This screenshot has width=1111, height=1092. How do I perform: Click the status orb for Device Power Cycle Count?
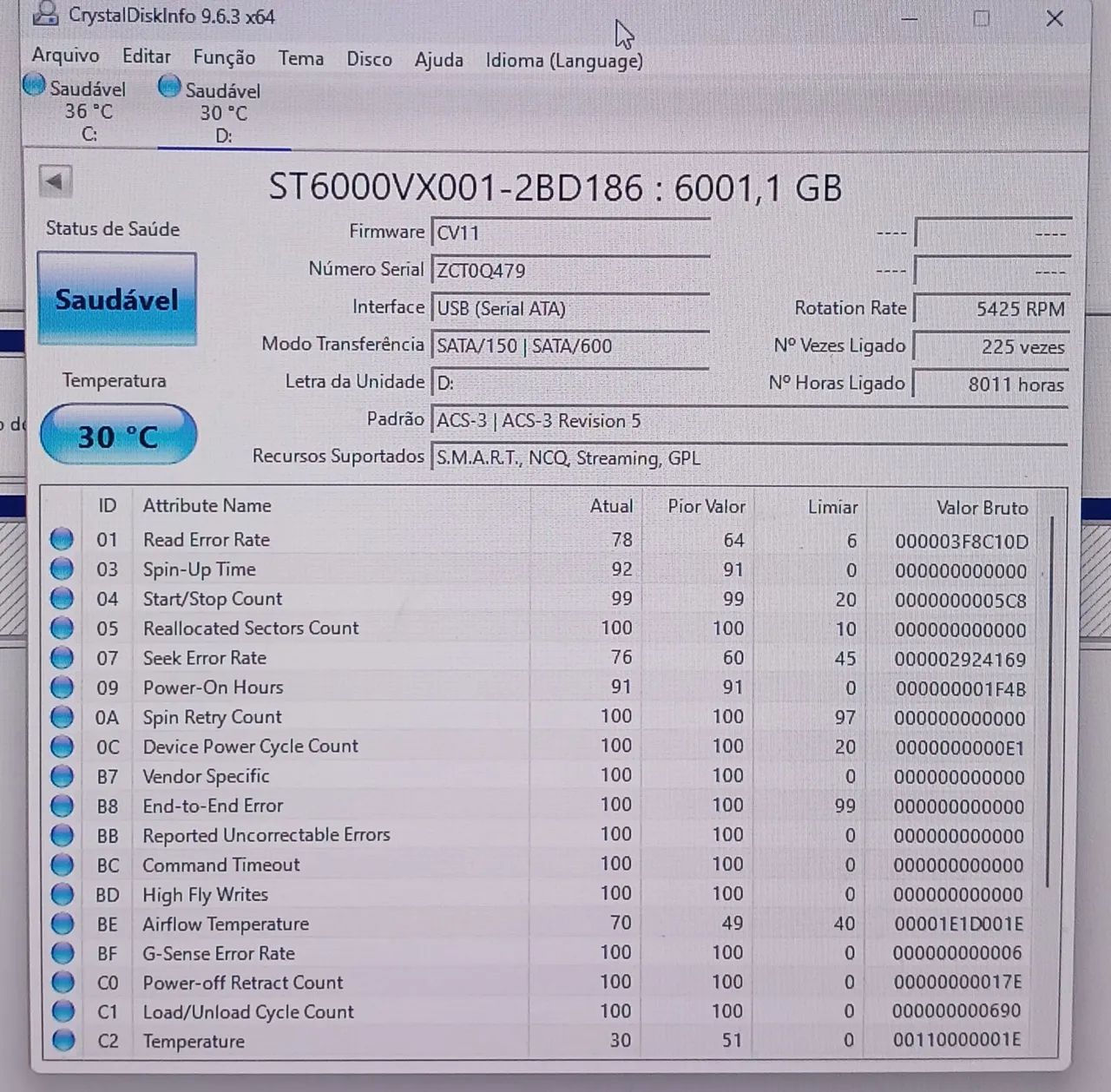point(62,747)
